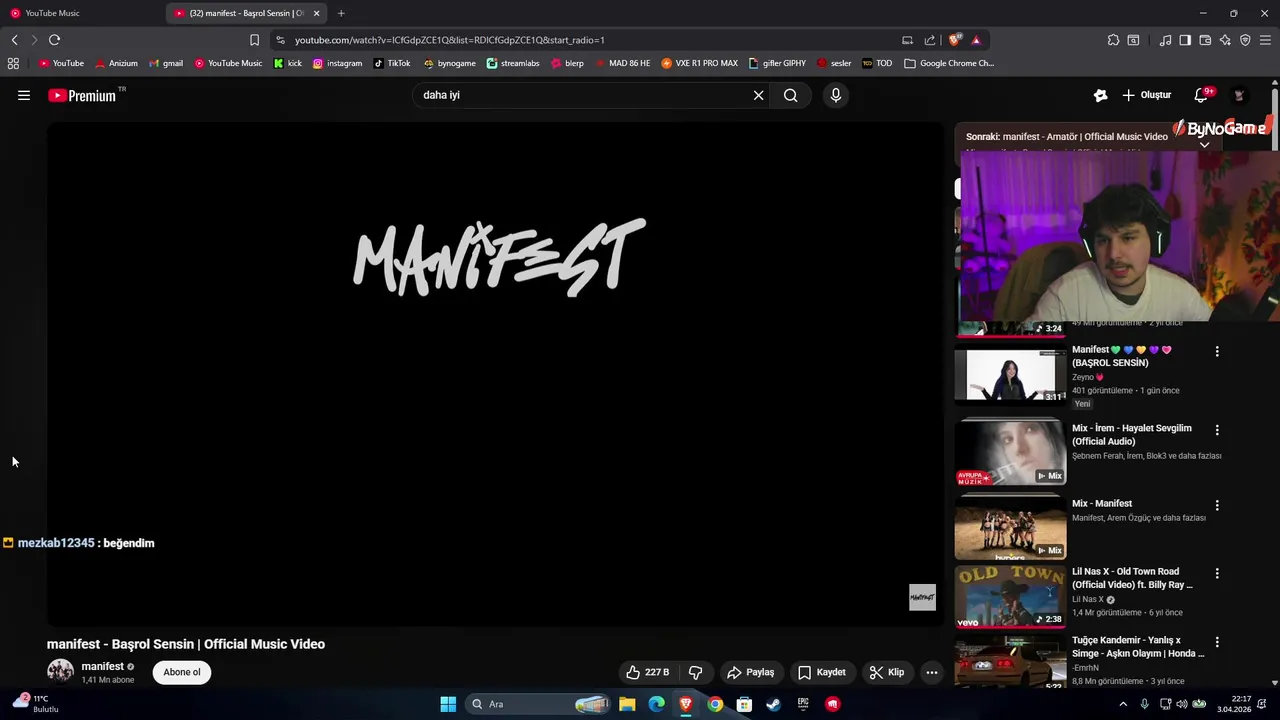Open kick bookmark
1280x720 pixels.
(287, 63)
